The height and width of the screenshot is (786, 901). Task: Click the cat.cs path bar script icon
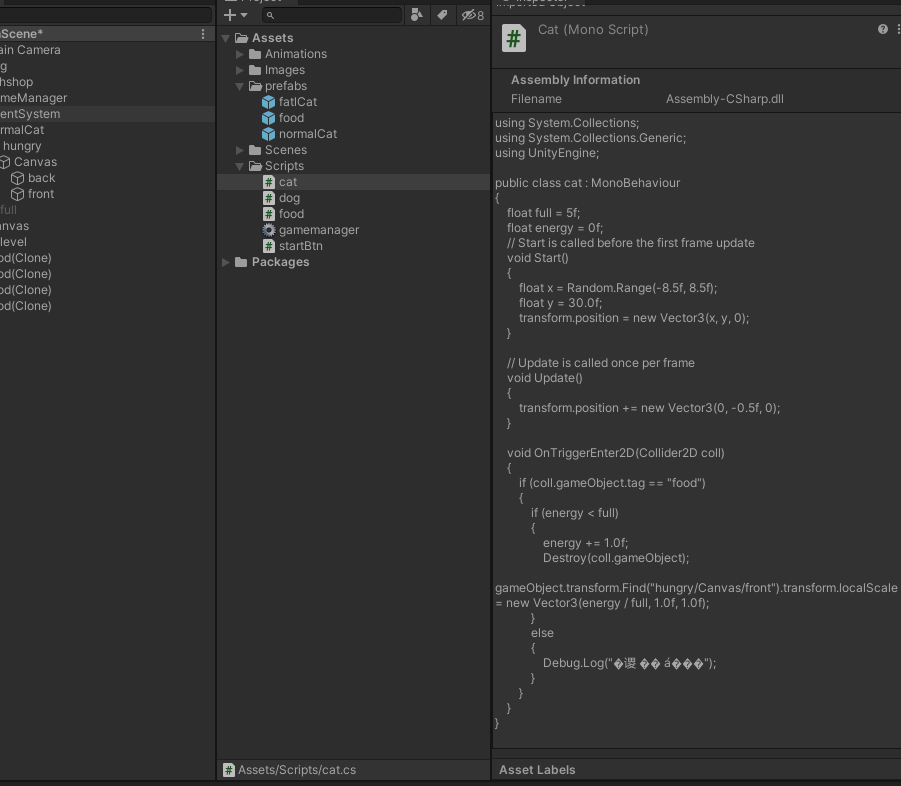coord(229,770)
